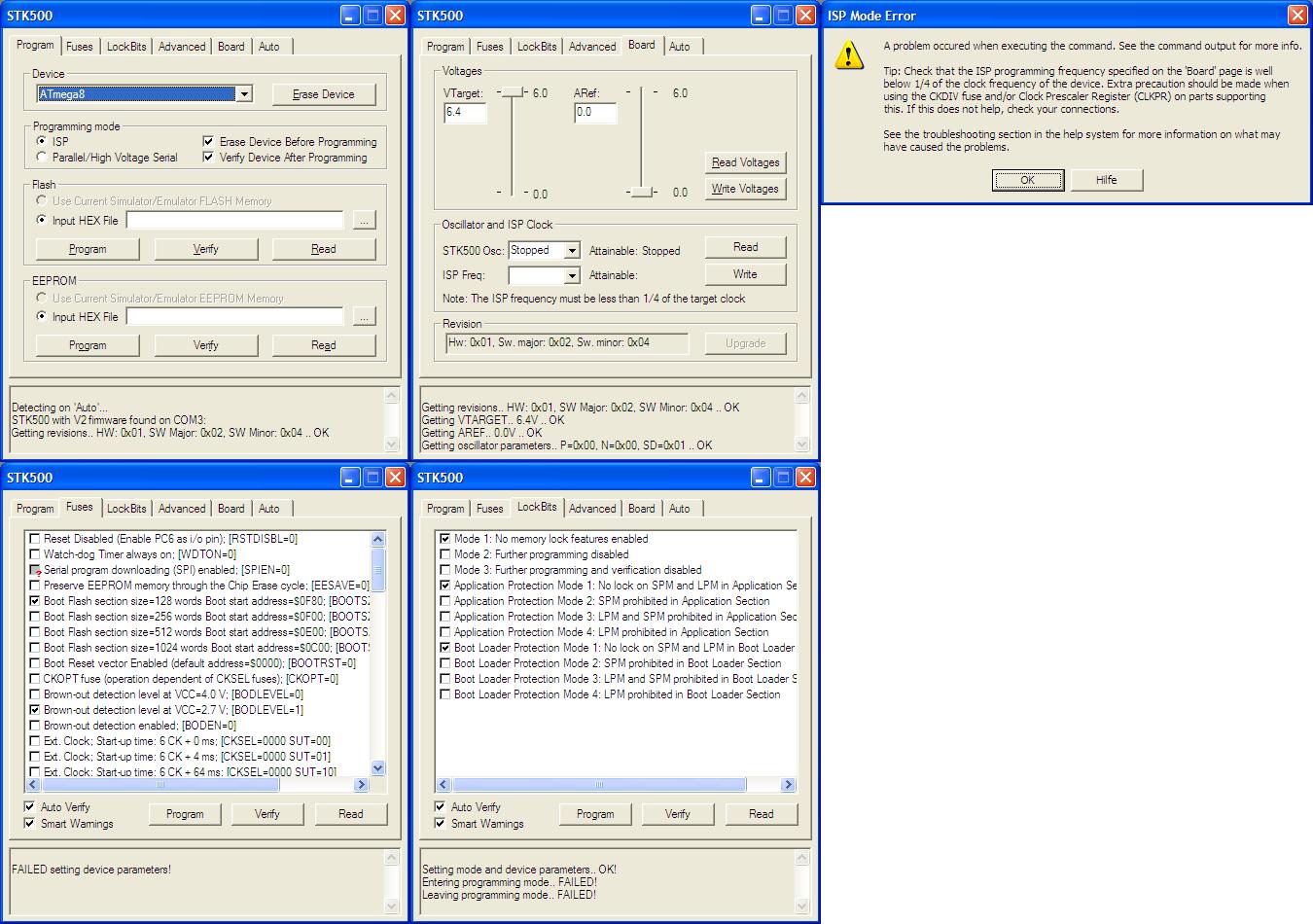Screen dimensions: 1313x924
Task: Click OK in ISP Mode Error dialog
Action: tap(1028, 180)
